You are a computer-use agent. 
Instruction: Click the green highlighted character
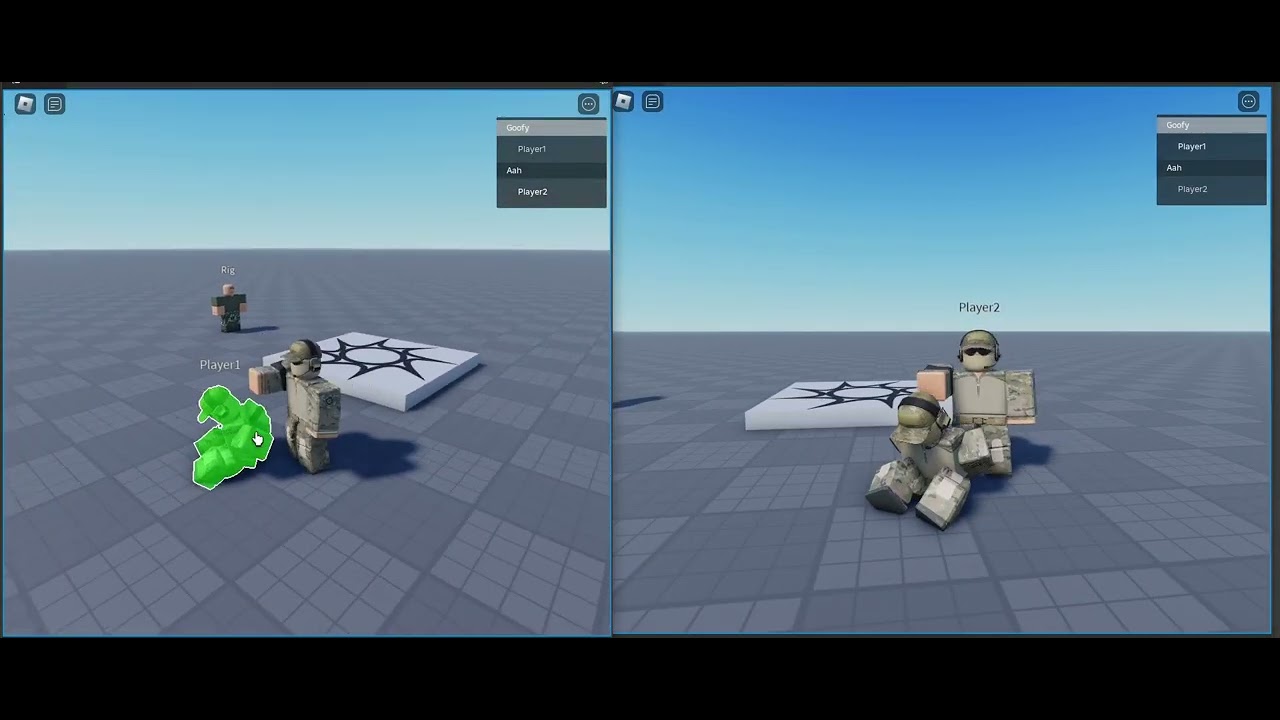click(232, 437)
